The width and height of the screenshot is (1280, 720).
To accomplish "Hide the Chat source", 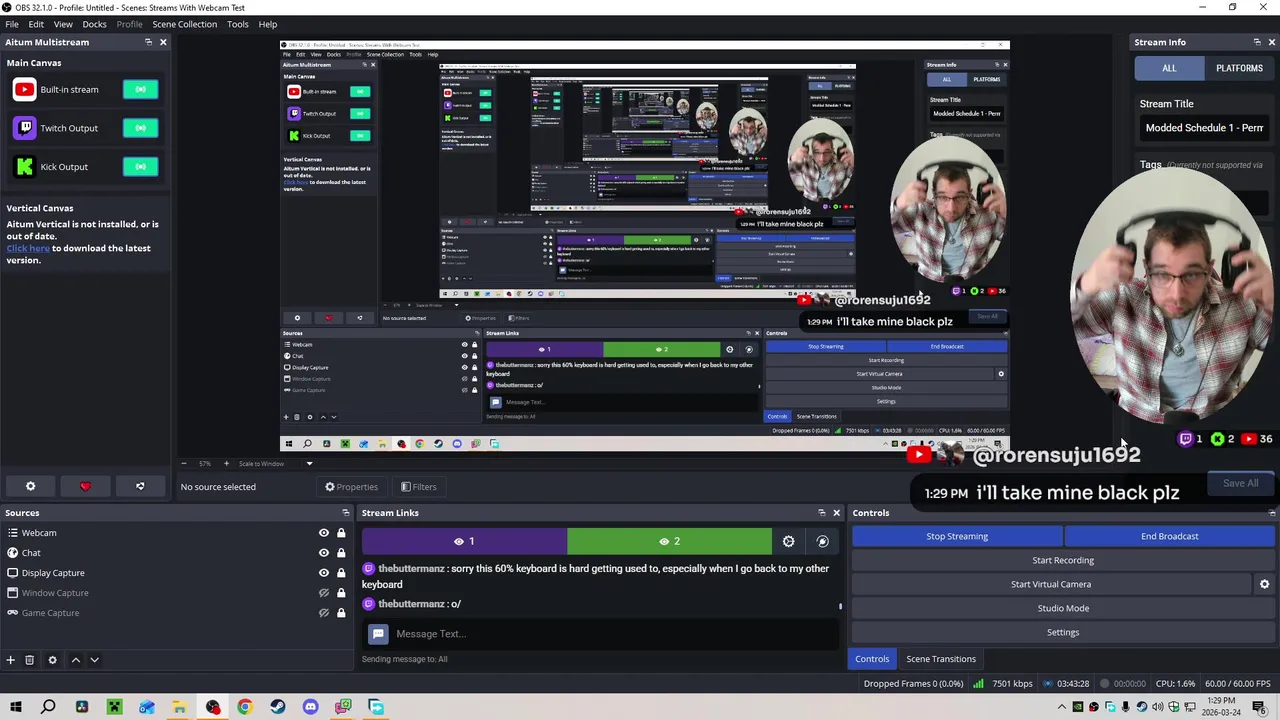I will (323, 553).
